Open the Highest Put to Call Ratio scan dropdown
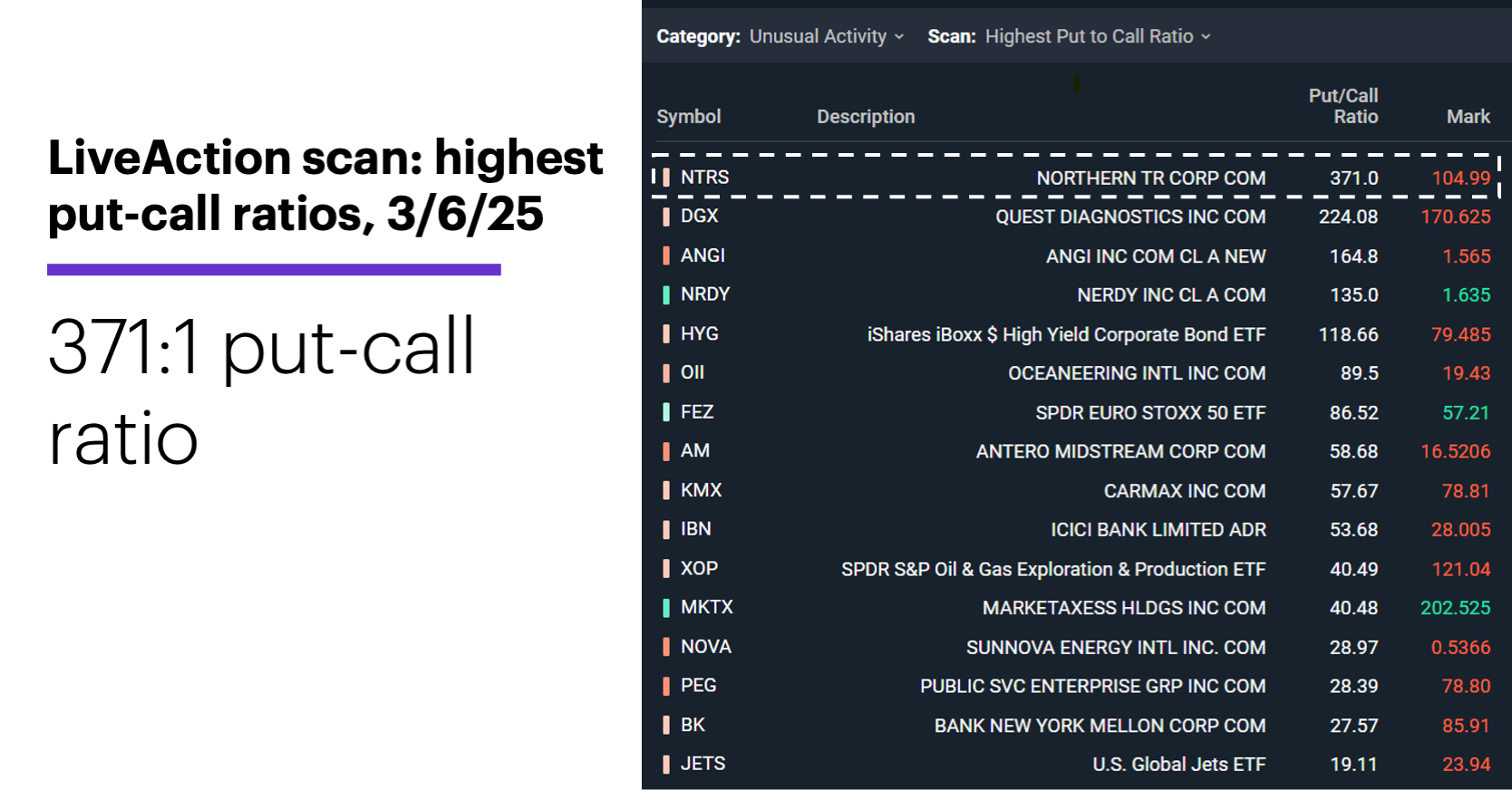 pyautogui.click(x=1095, y=36)
